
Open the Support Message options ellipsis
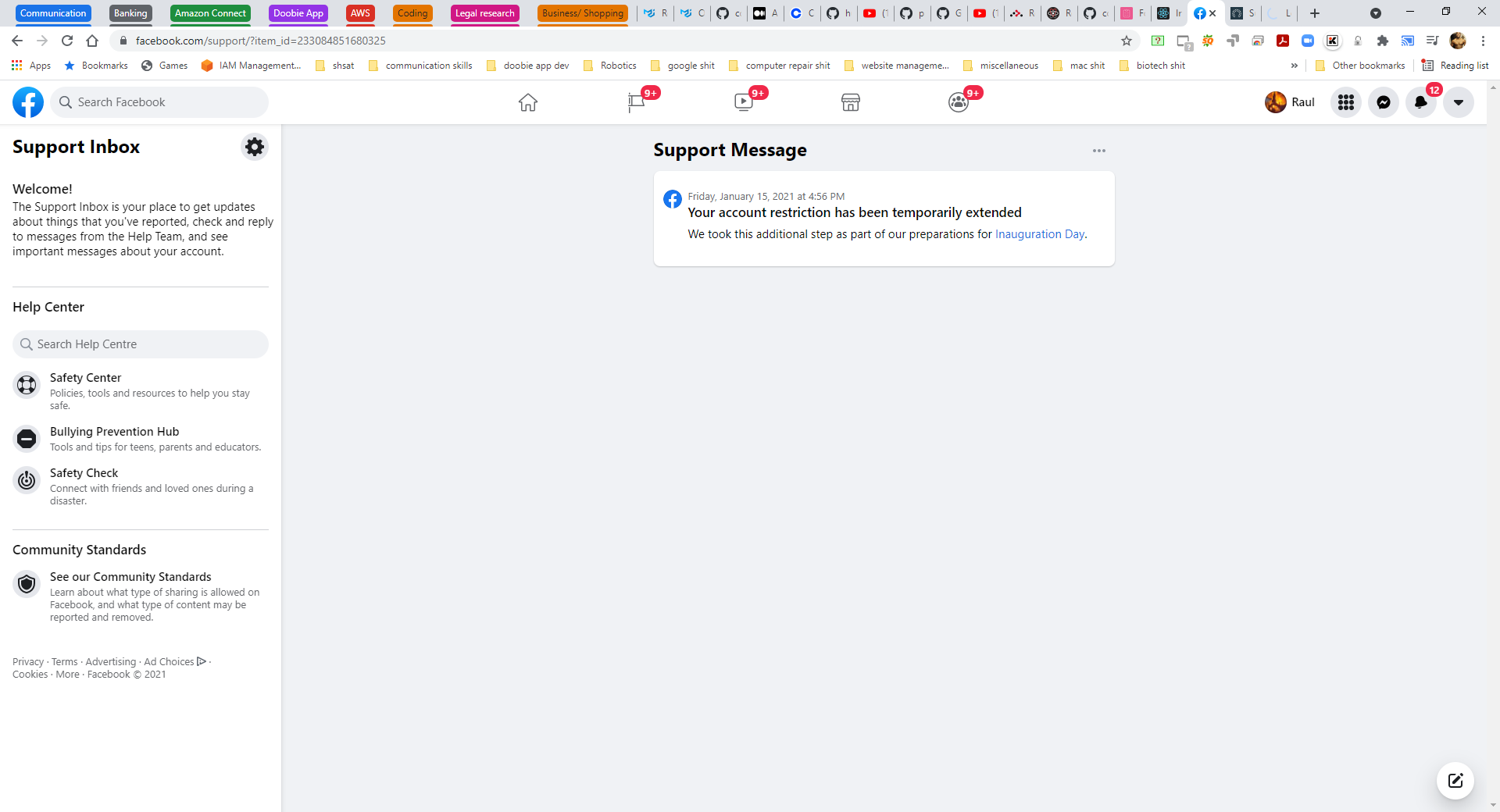pyautogui.click(x=1099, y=151)
